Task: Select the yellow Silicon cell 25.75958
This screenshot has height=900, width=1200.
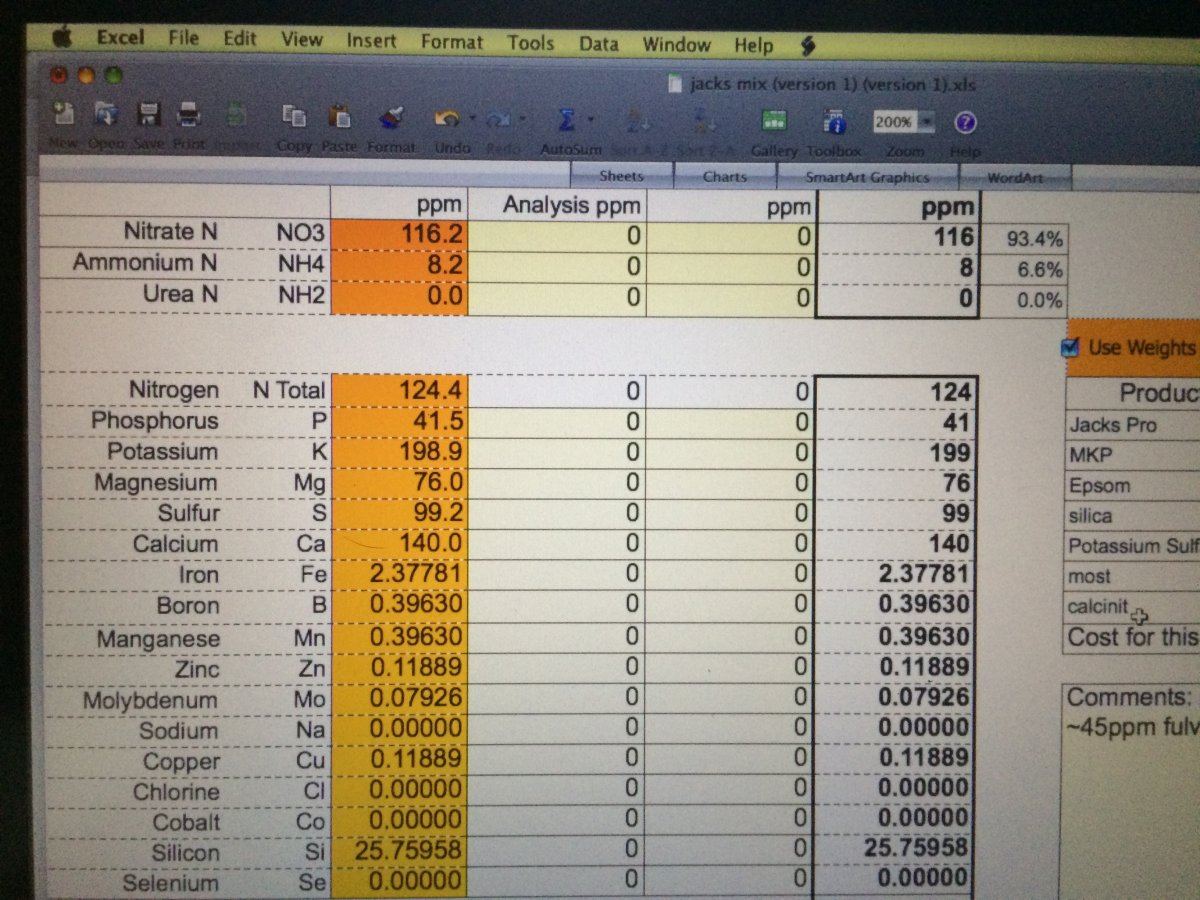Action: point(399,851)
